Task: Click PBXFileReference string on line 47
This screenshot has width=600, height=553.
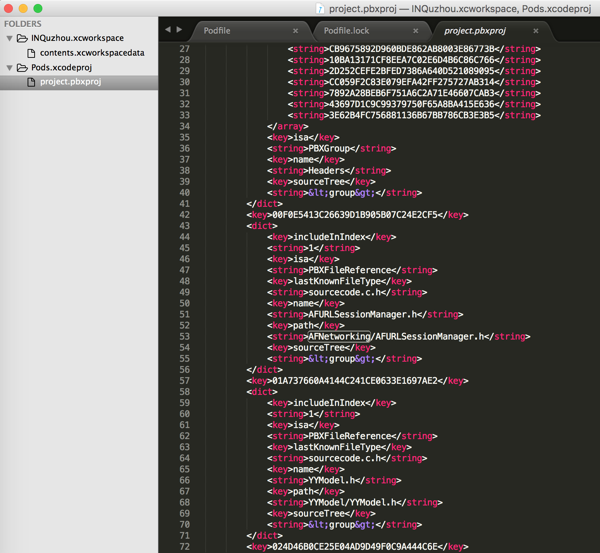Action: coord(350,270)
